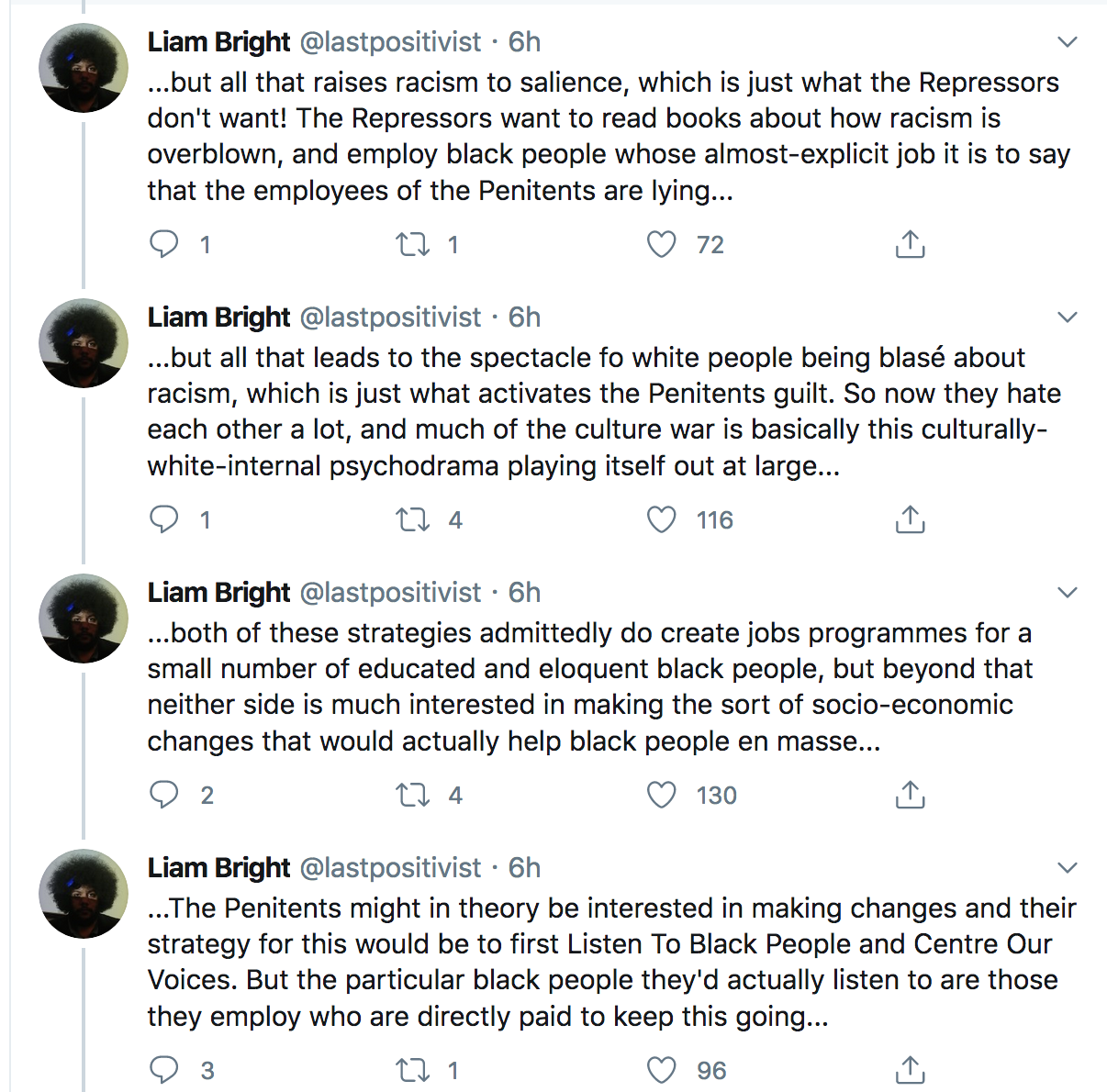Retweet the tweet mentioning Repressors and Penitents employees
The height and width of the screenshot is (1092, 1107).
(412, 244)
